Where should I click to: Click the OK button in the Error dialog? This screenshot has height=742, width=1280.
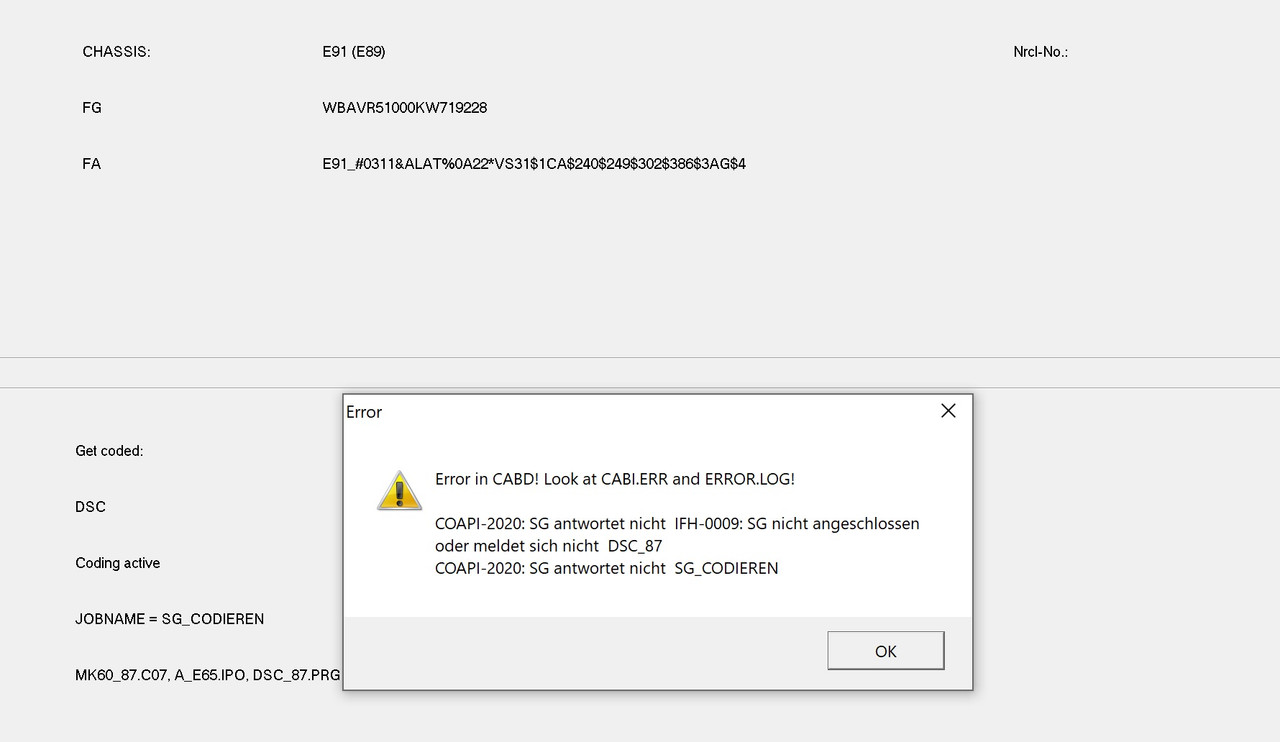[885, 651]
